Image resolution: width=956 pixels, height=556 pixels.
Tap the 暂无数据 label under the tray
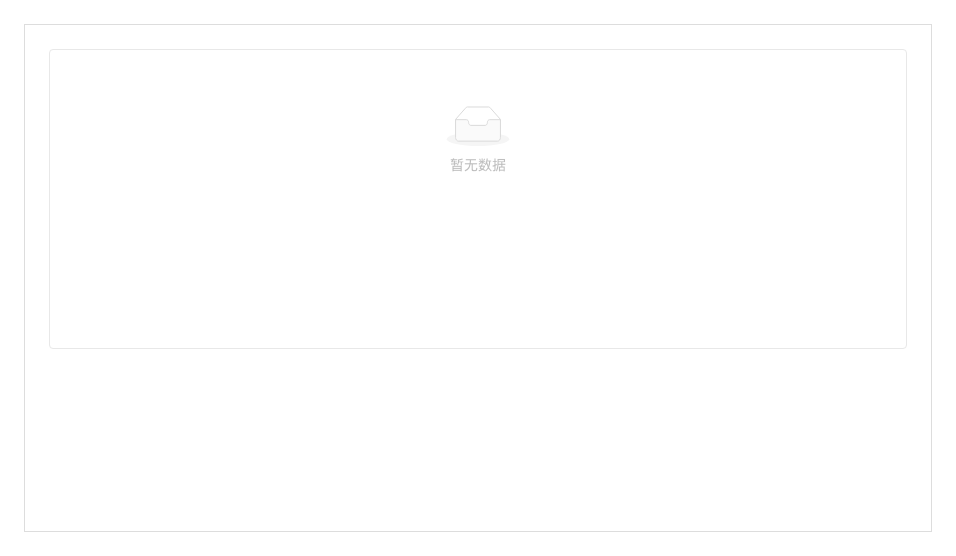click(478, 165)
